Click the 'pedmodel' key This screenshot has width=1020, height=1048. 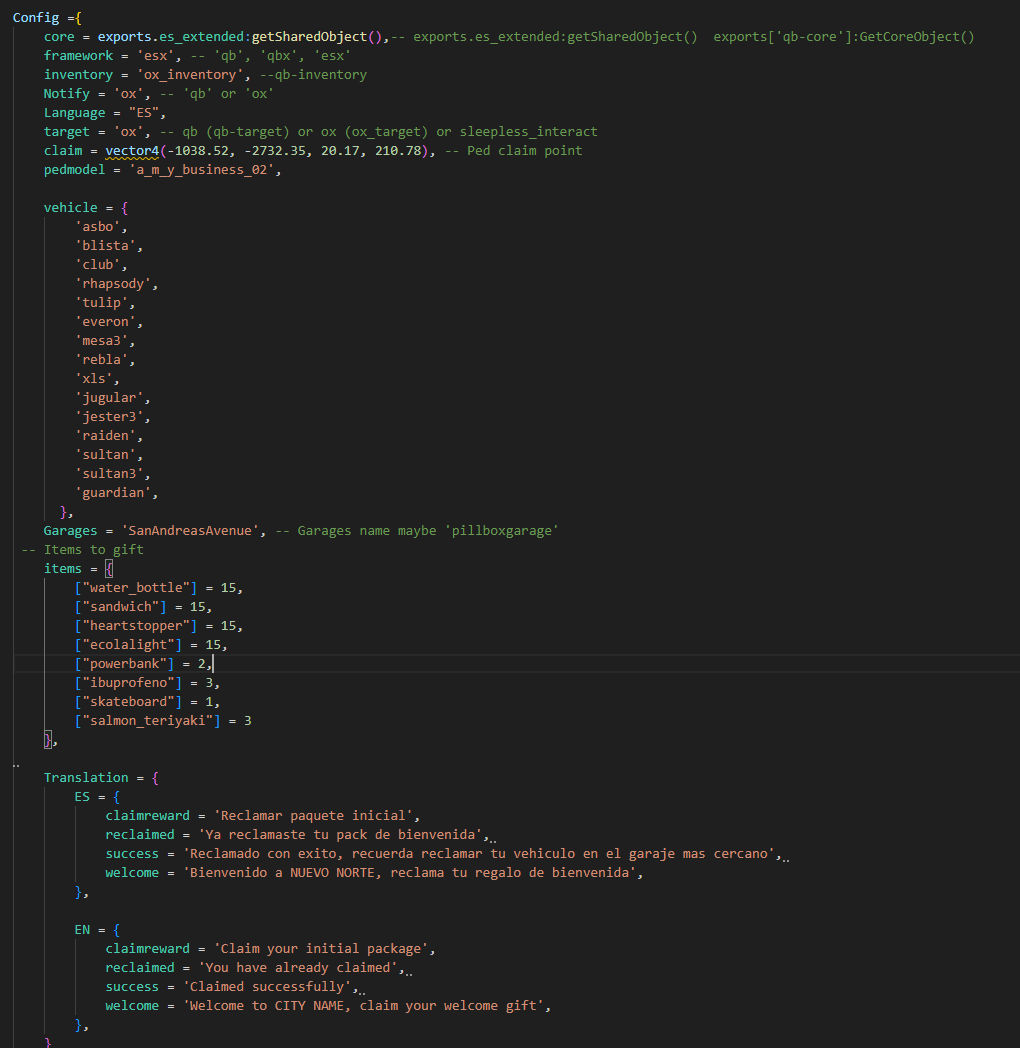[74, 170]
